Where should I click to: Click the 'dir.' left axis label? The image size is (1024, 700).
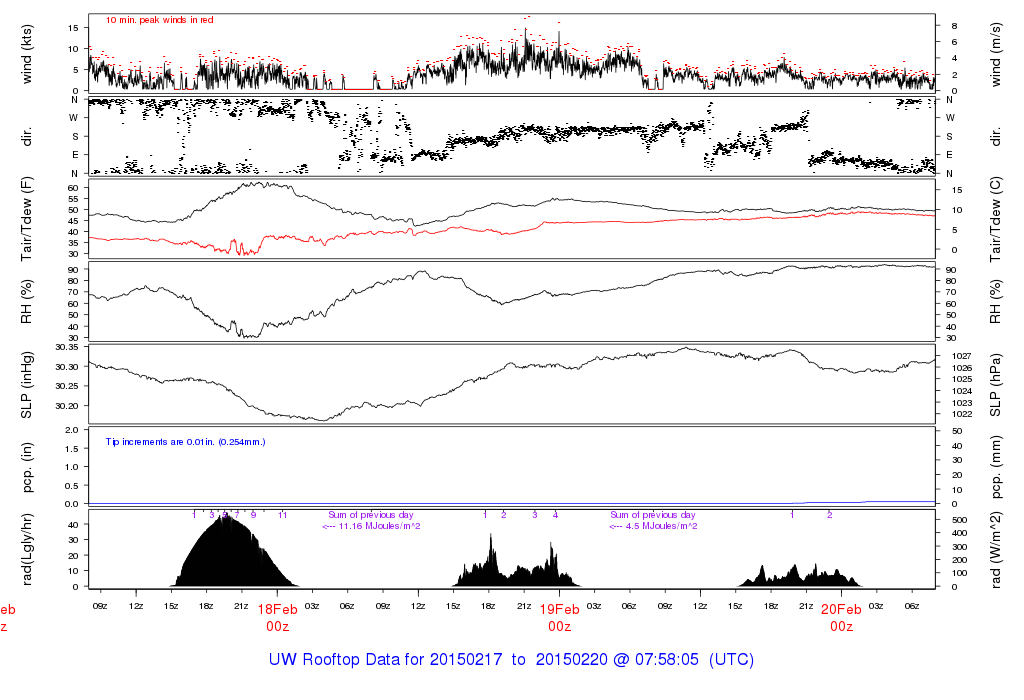point(27,137)
